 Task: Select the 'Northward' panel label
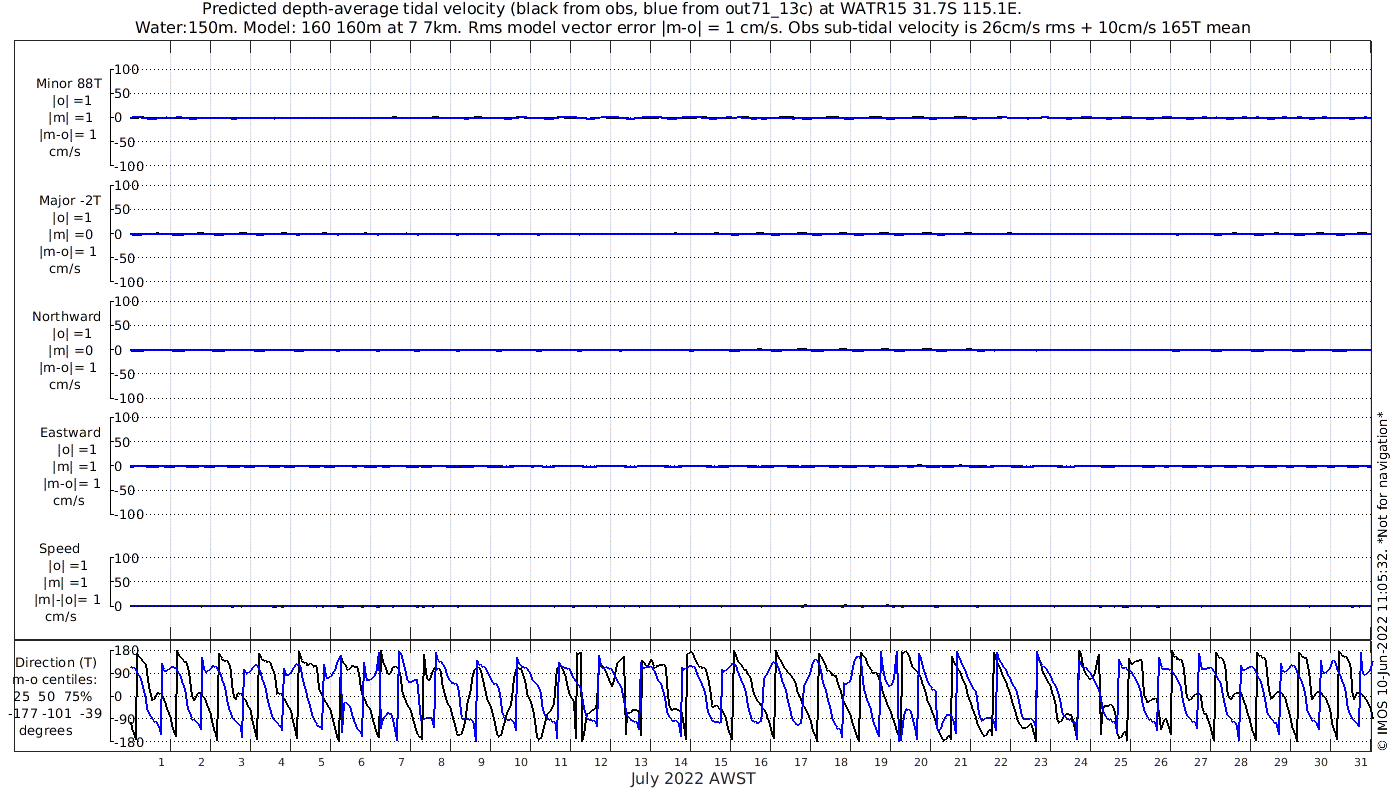[x=67, y=317]
